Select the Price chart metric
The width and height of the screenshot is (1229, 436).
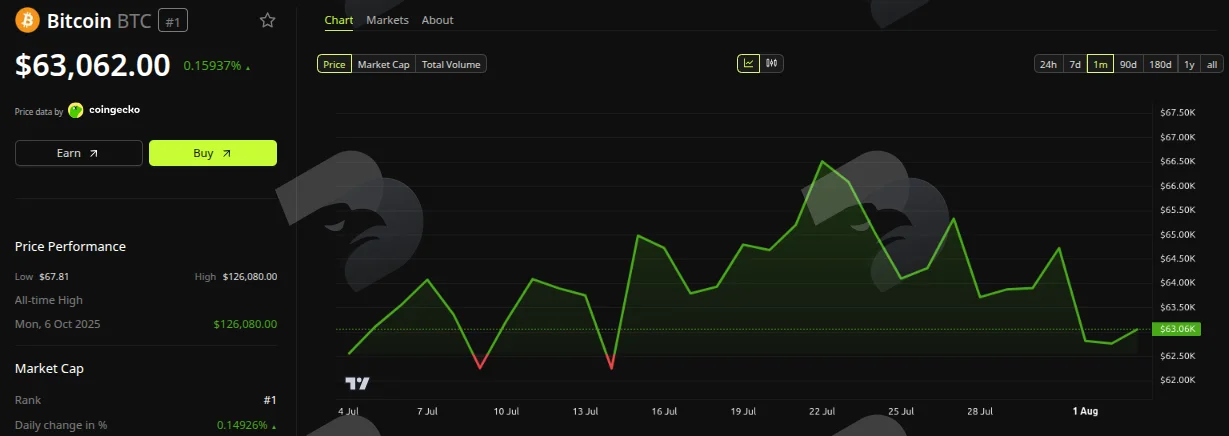click(334, 64)
